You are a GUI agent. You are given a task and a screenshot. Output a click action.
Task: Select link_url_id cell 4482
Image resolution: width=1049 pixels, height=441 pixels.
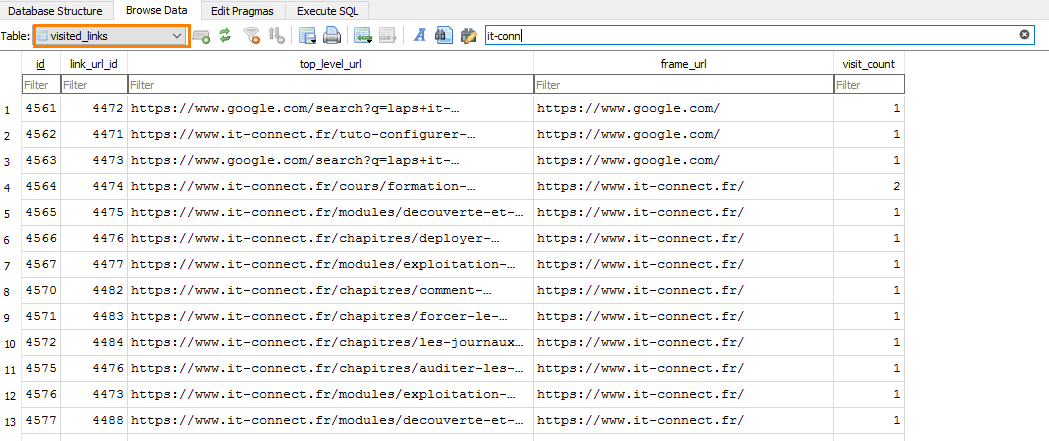[x=94, y=290]
